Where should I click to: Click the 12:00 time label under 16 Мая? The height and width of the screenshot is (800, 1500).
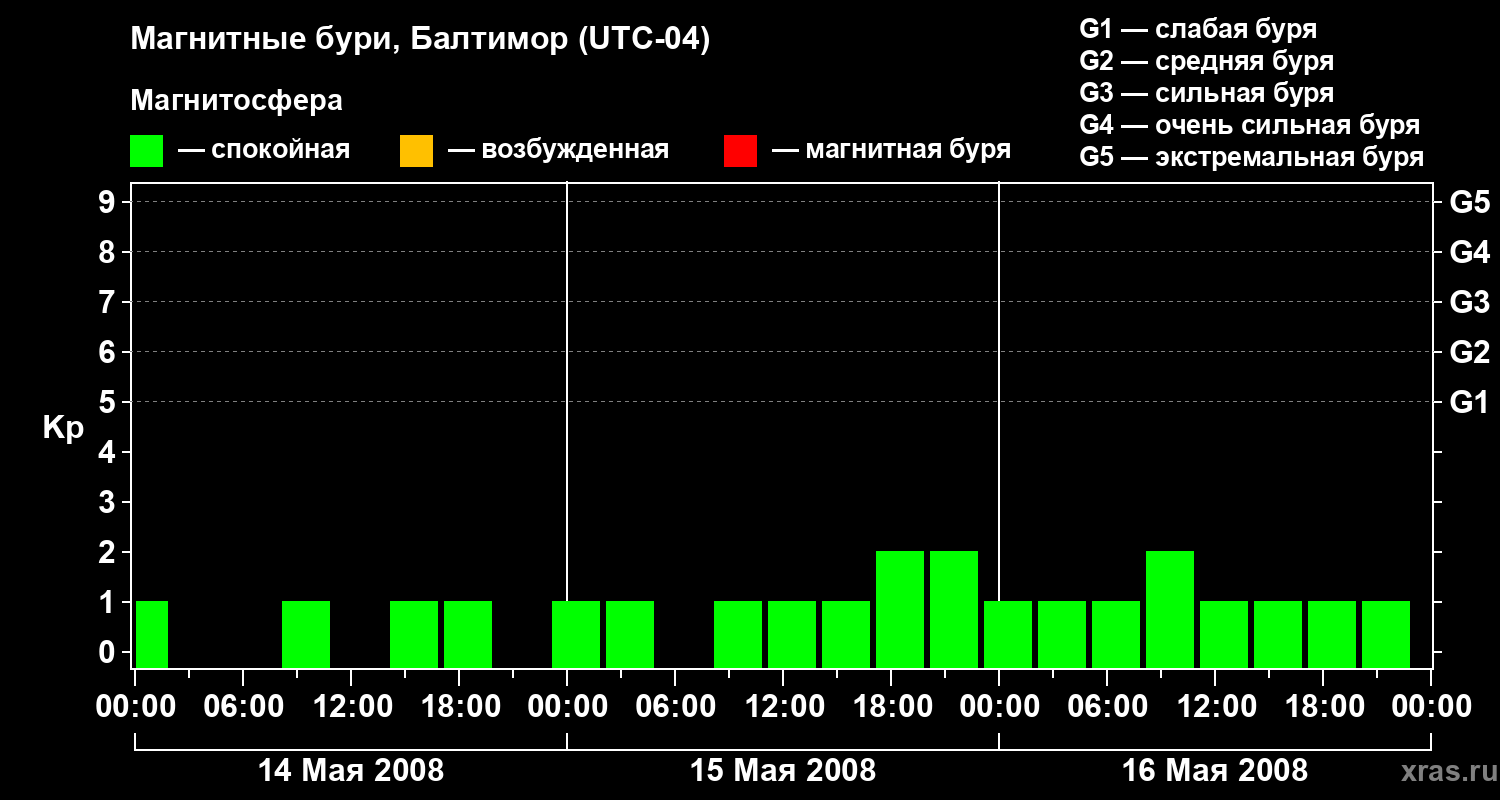pos(1215,707)
